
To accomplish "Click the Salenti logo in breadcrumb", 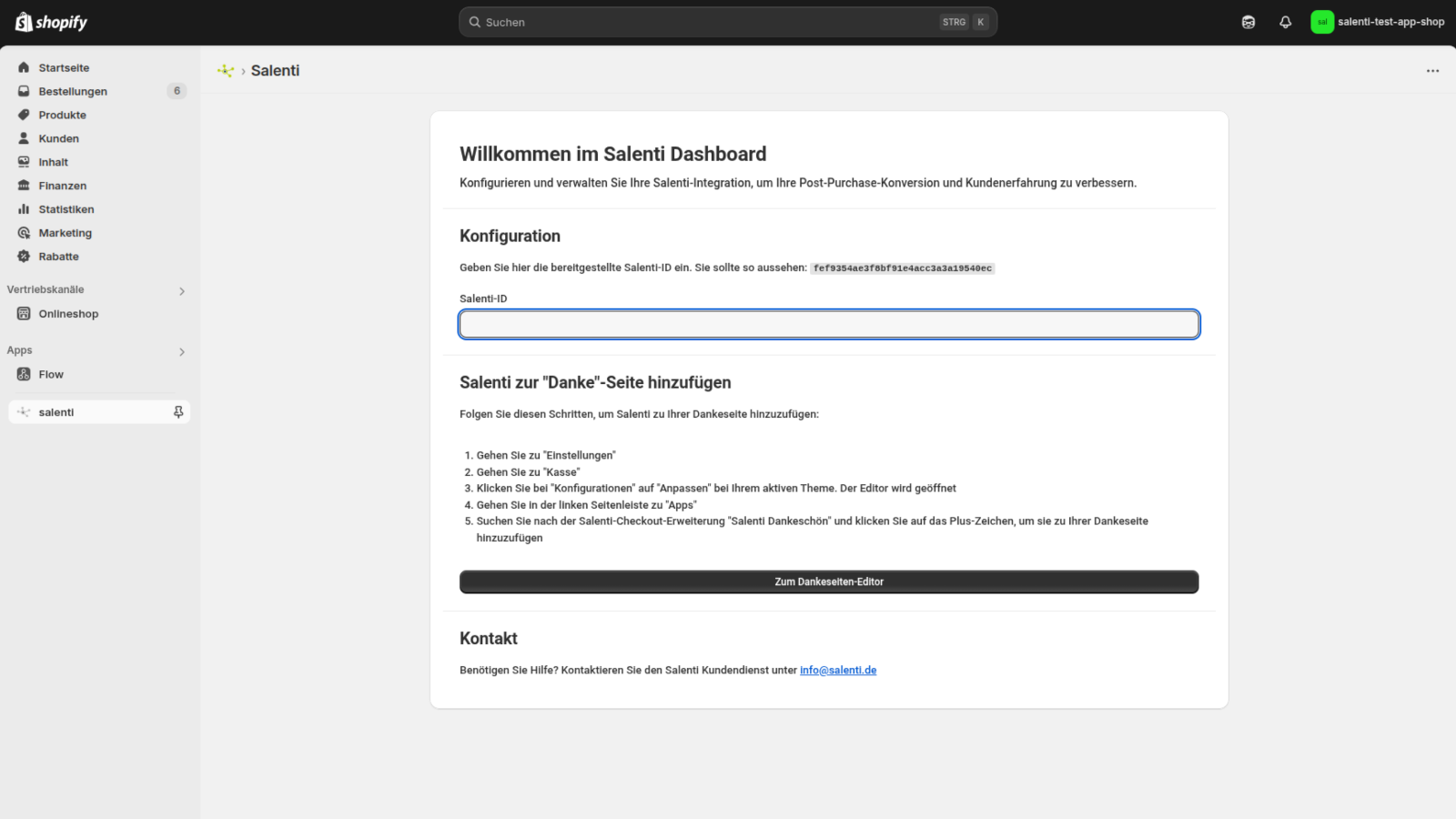I will tap(226, 70).
